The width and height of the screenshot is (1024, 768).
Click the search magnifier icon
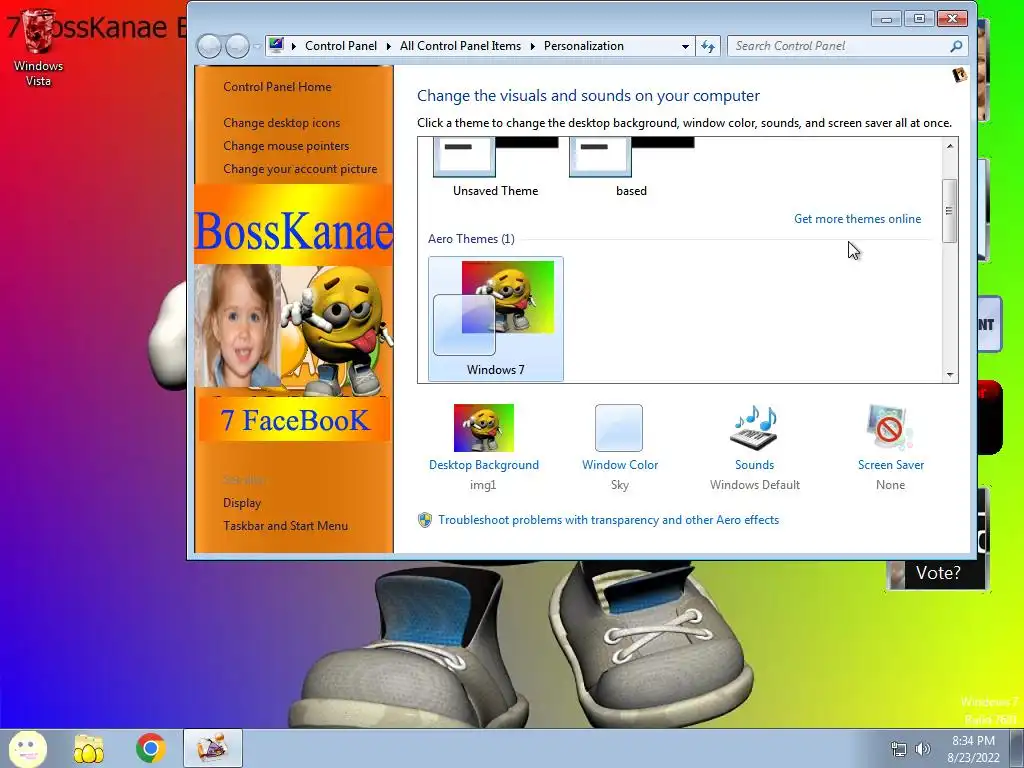956,46
